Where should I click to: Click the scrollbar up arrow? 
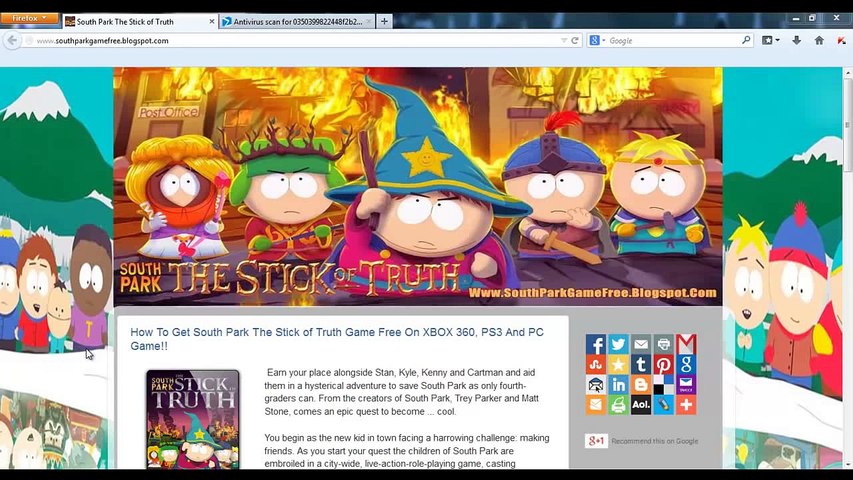(848, 72)
